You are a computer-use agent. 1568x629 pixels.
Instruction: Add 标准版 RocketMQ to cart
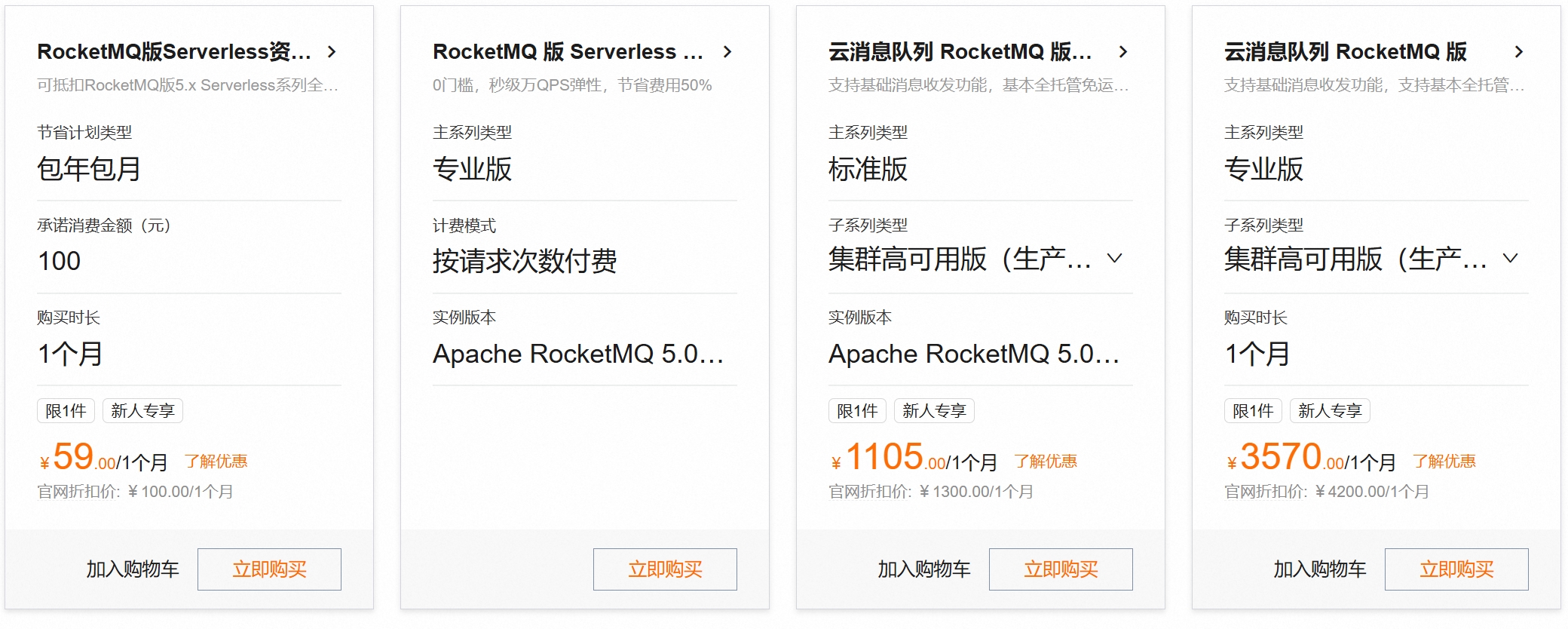924,569
